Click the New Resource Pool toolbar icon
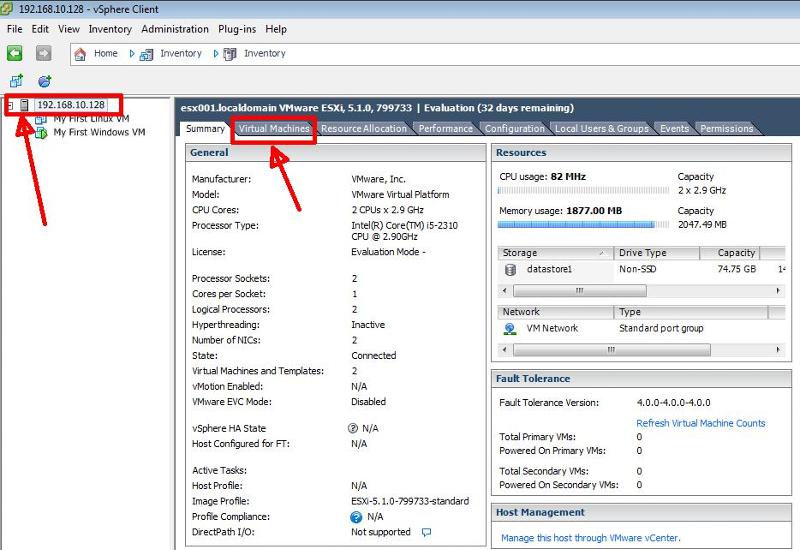This screenshot has width=800, height=550. (x=44, y=81)
